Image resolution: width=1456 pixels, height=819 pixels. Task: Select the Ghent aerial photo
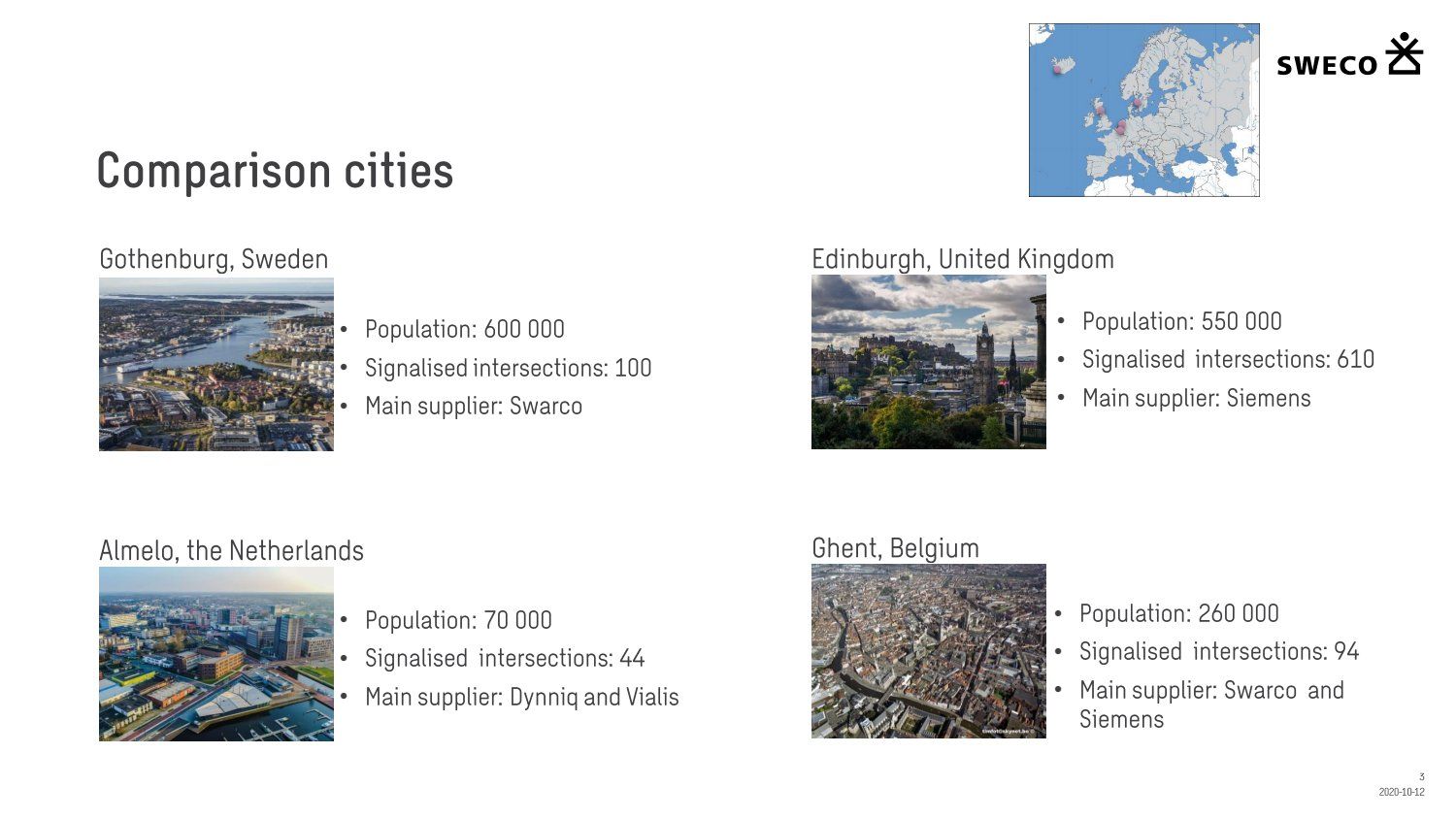coord(928,651)
